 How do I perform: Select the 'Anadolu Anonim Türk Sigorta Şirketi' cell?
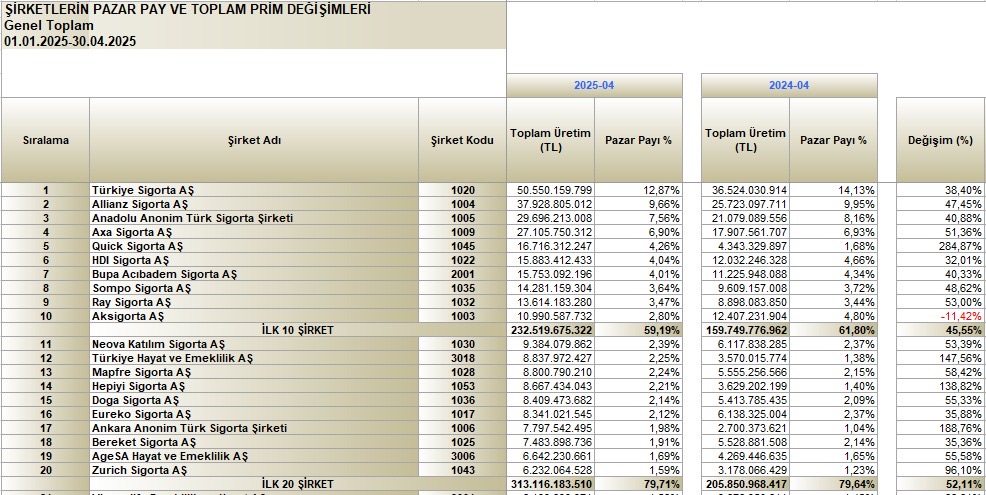pos(254,218)
